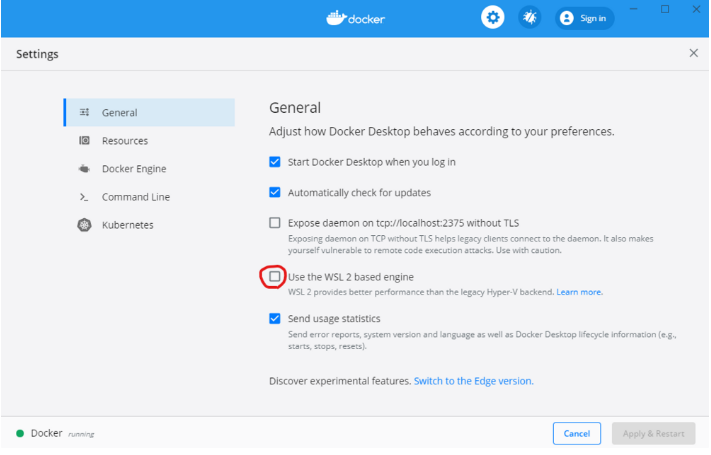711x455 pixels.
Task: Click the 'Use the WSL 2 based engine' label
Action: tap(351, 277)
